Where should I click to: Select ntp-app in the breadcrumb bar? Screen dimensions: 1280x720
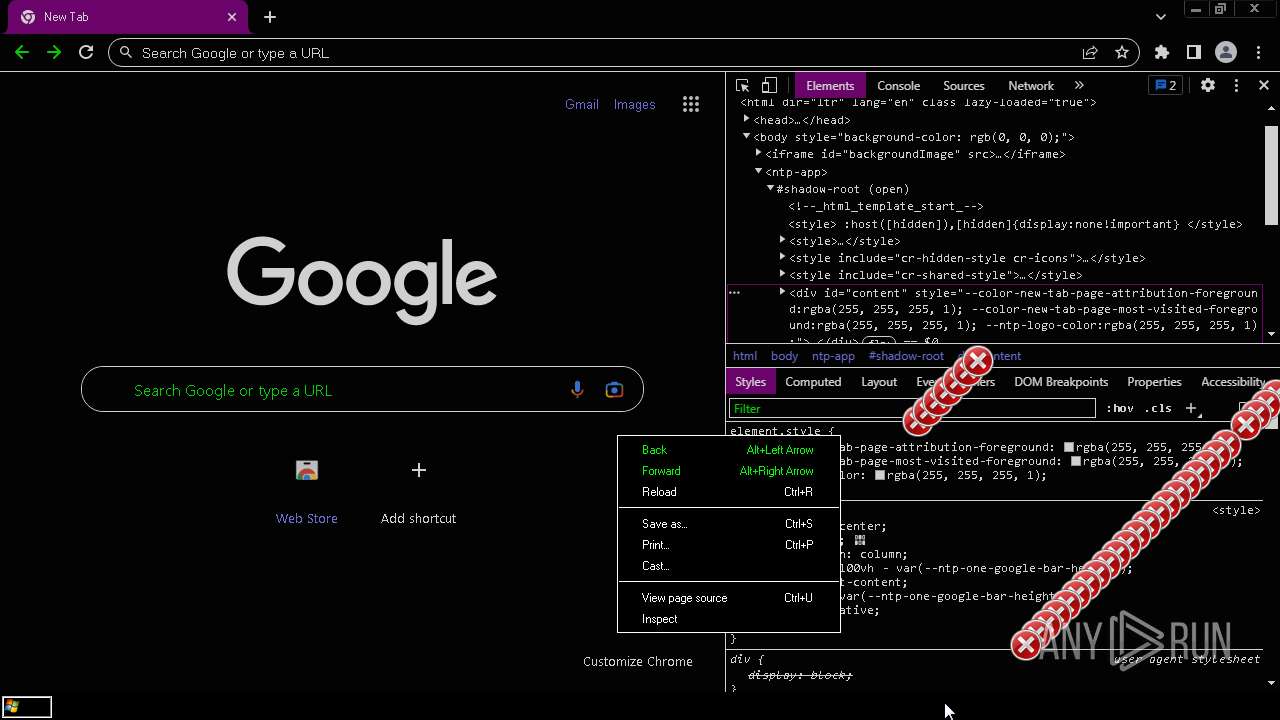[833, 356]
